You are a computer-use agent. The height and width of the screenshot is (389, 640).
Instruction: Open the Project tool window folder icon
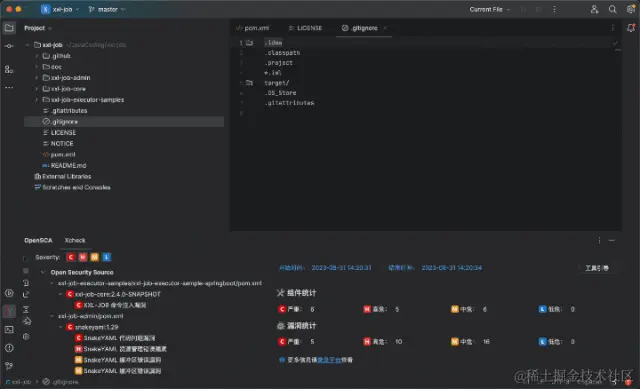pyautogui.click(x=9, y=28)
